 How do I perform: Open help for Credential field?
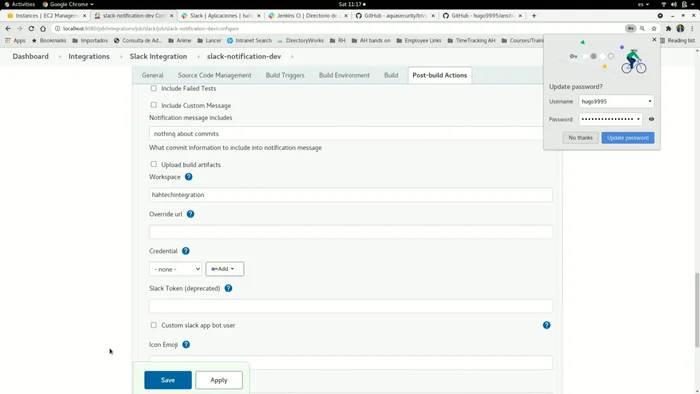click(186, 251)
